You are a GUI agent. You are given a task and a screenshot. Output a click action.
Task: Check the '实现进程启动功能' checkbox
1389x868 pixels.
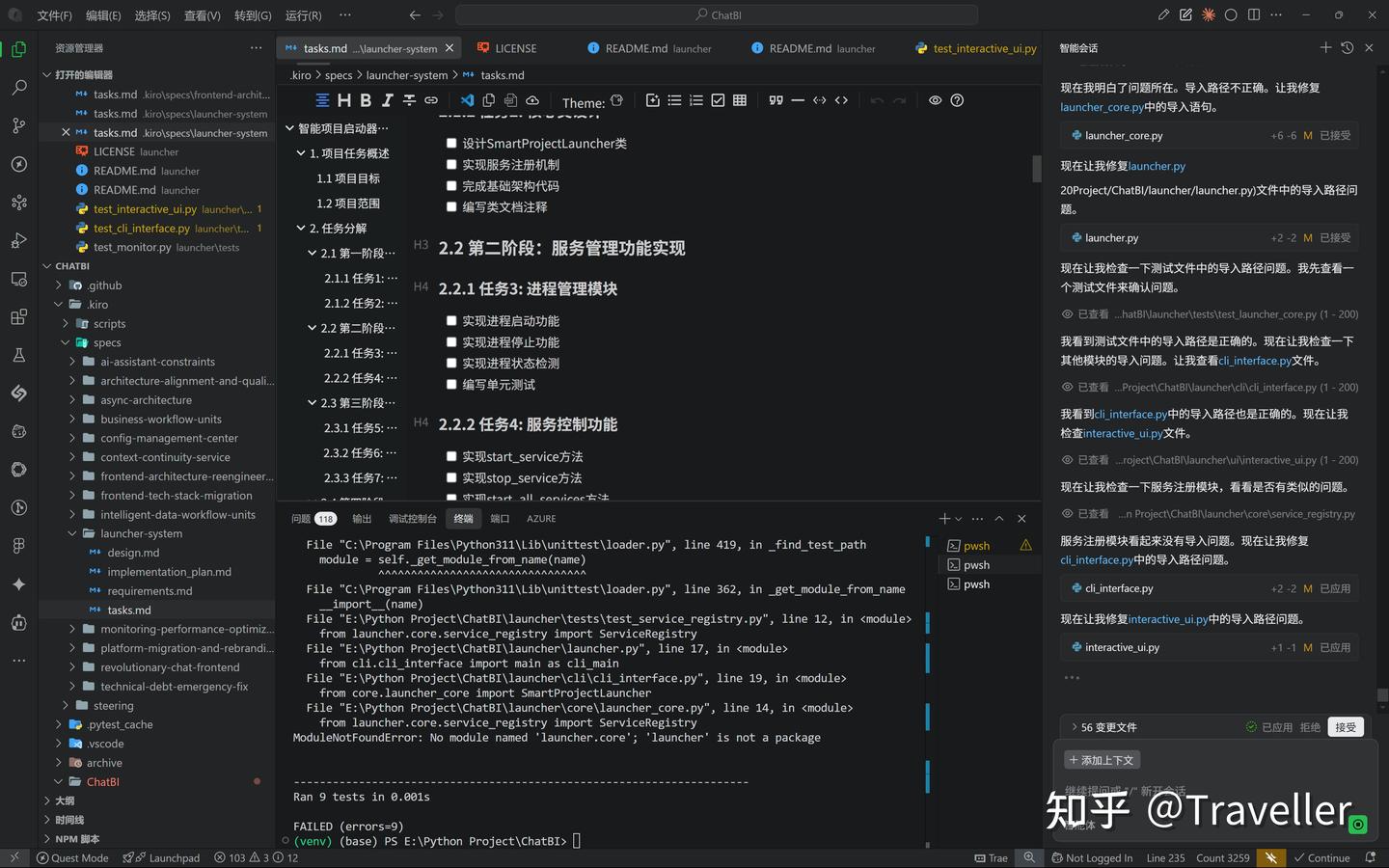tap(450, 320)
